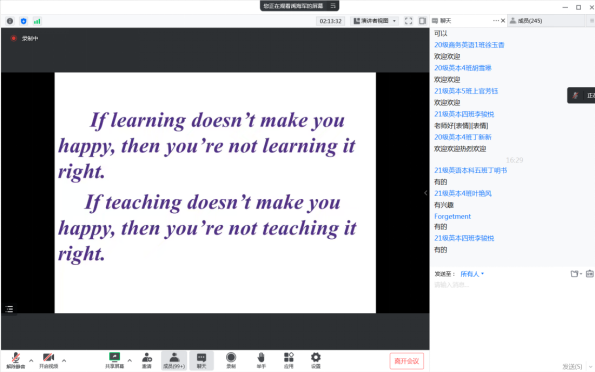Open the list icon on shared screen

[9, 309]
